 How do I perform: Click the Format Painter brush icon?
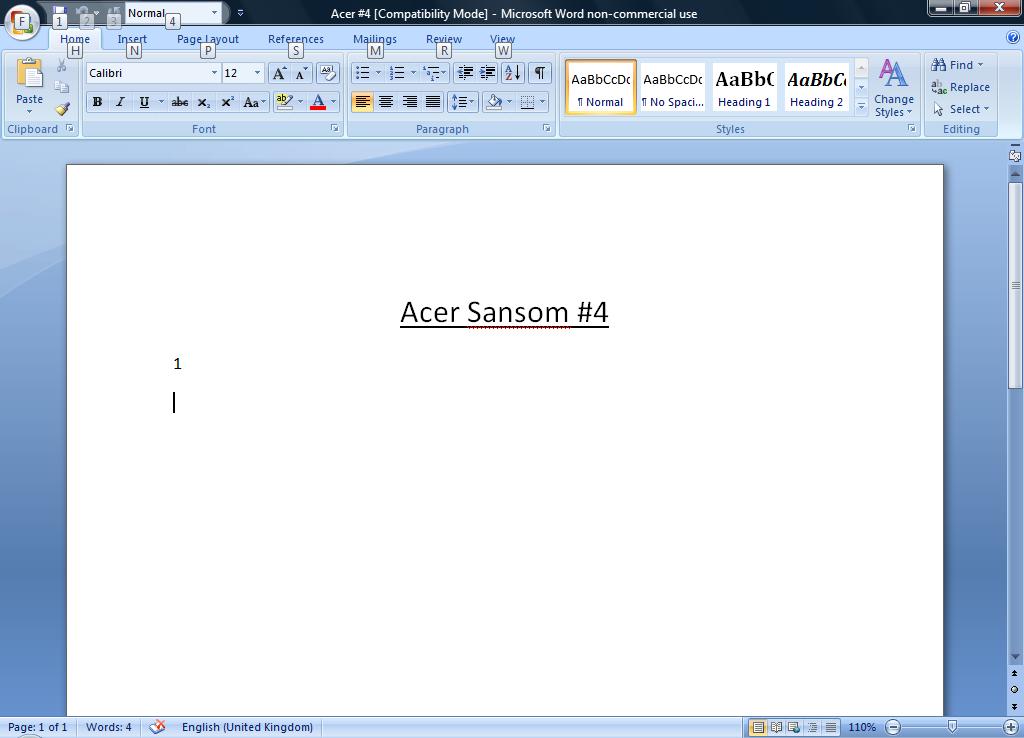62,109
